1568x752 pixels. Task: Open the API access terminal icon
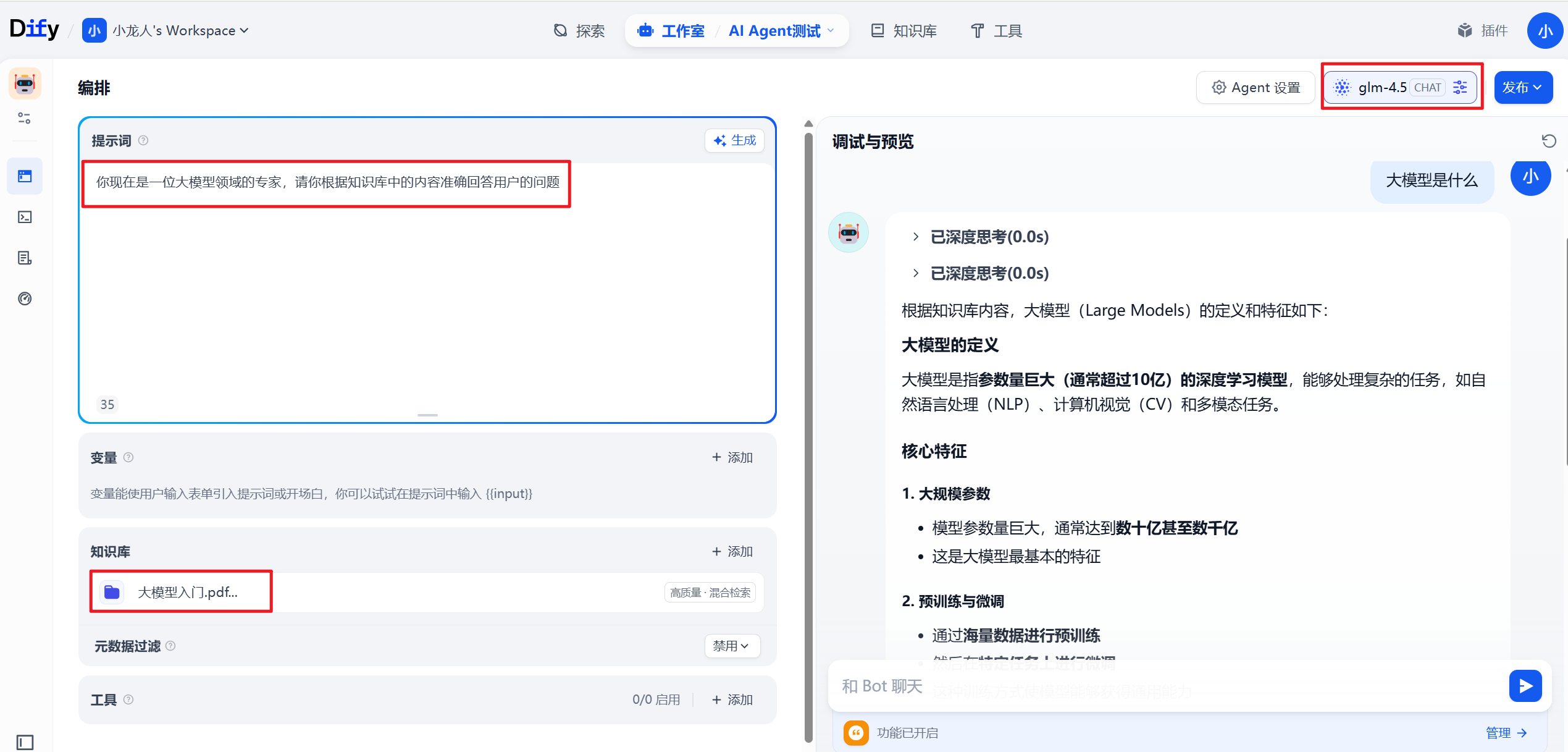pos(25,217)
